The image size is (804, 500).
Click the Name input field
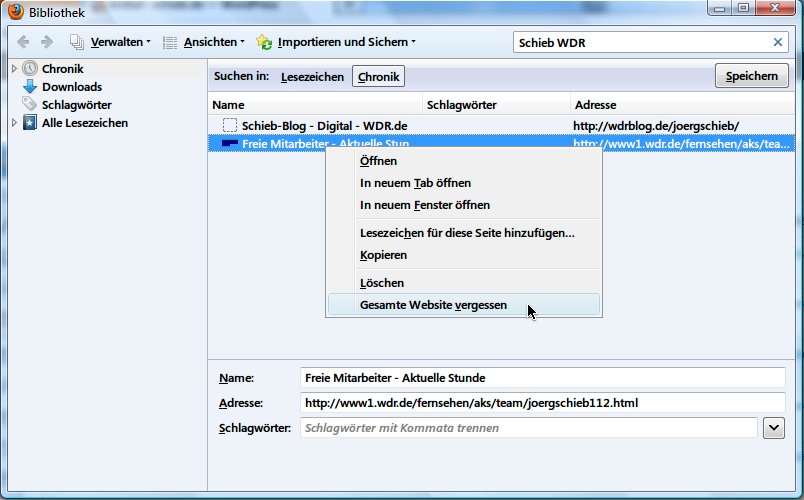pyautogui.click(x=542, y=377)
